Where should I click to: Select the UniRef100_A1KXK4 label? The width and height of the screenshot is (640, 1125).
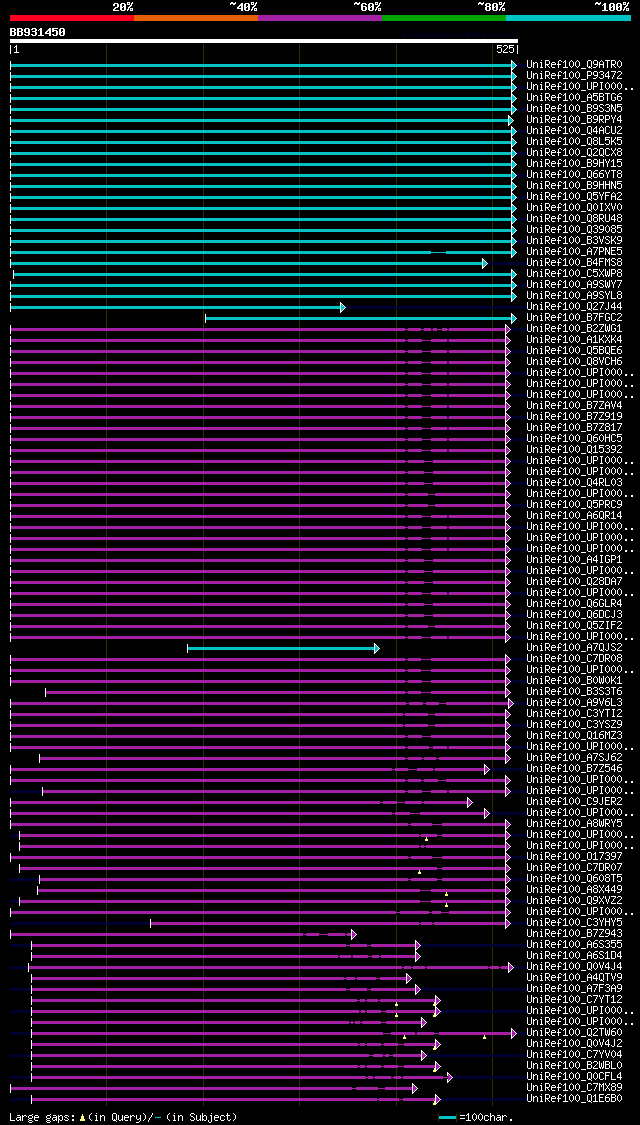coord(574,339)
